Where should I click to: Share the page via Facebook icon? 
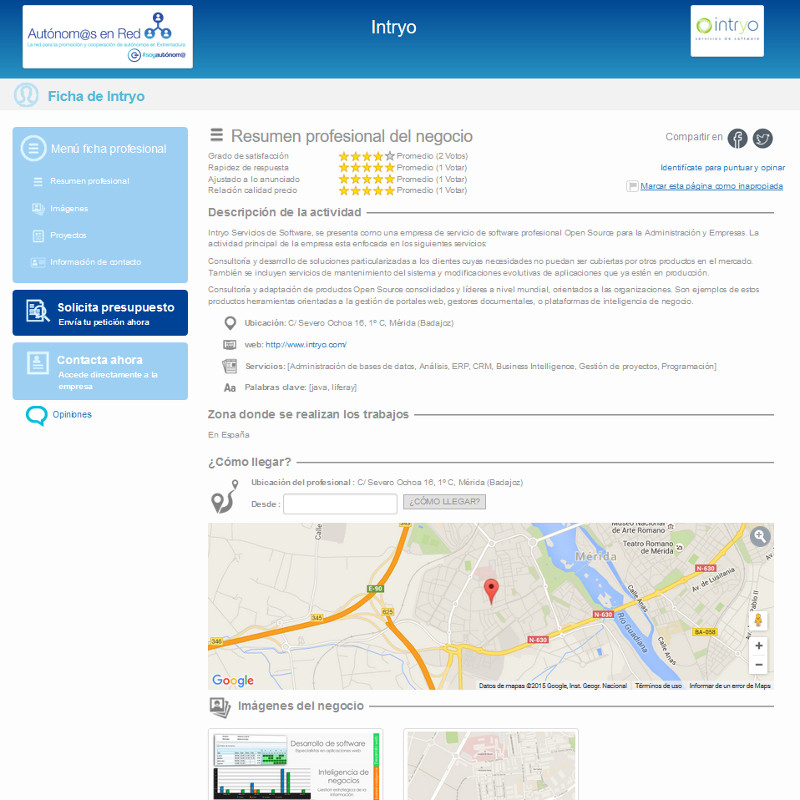[737, 138]
